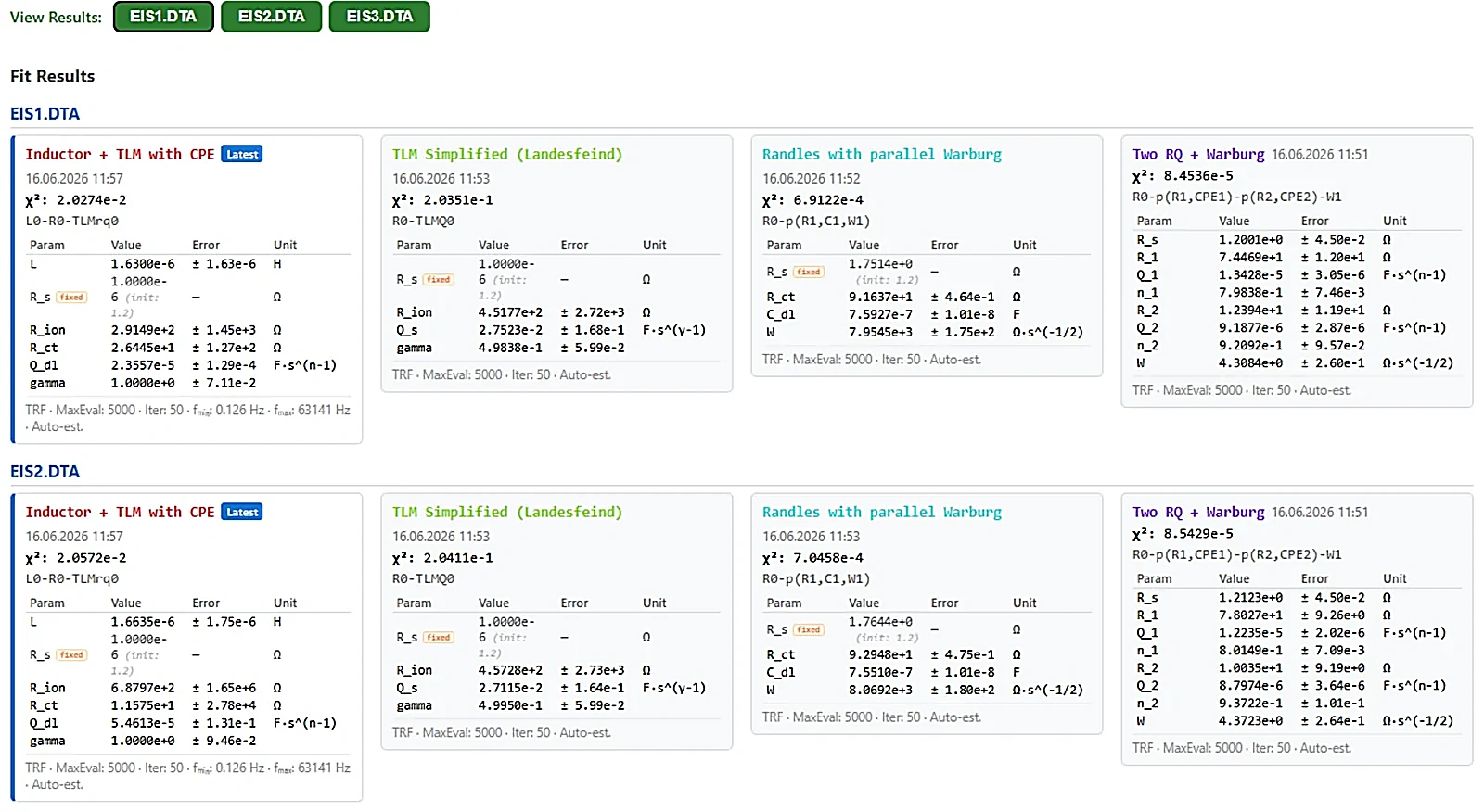This screenshot has height=812, width=1484.
Task: Open the EIS1.DTA results button
Action: click(163, 17)
